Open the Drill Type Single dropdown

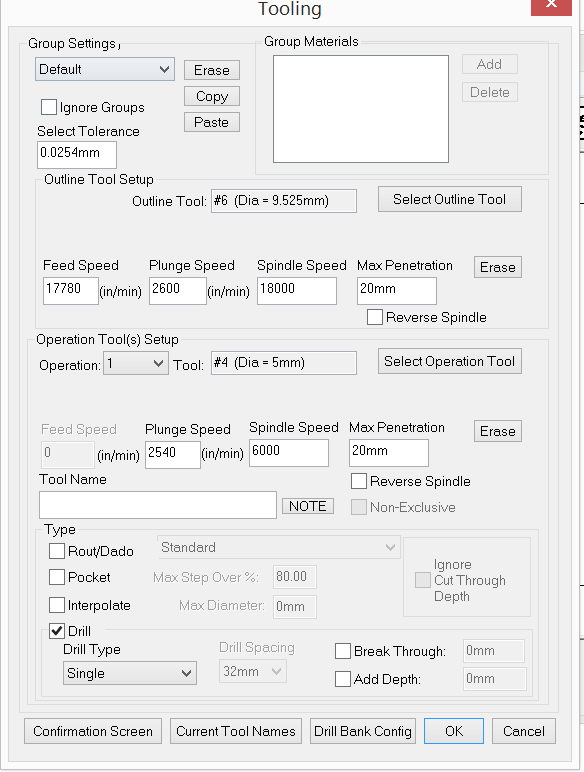pos(130,673)
